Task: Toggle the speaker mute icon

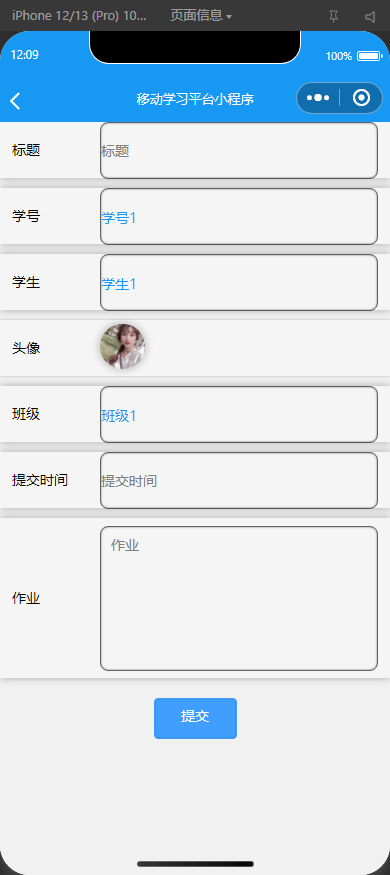Action: [x=370, y=16]
